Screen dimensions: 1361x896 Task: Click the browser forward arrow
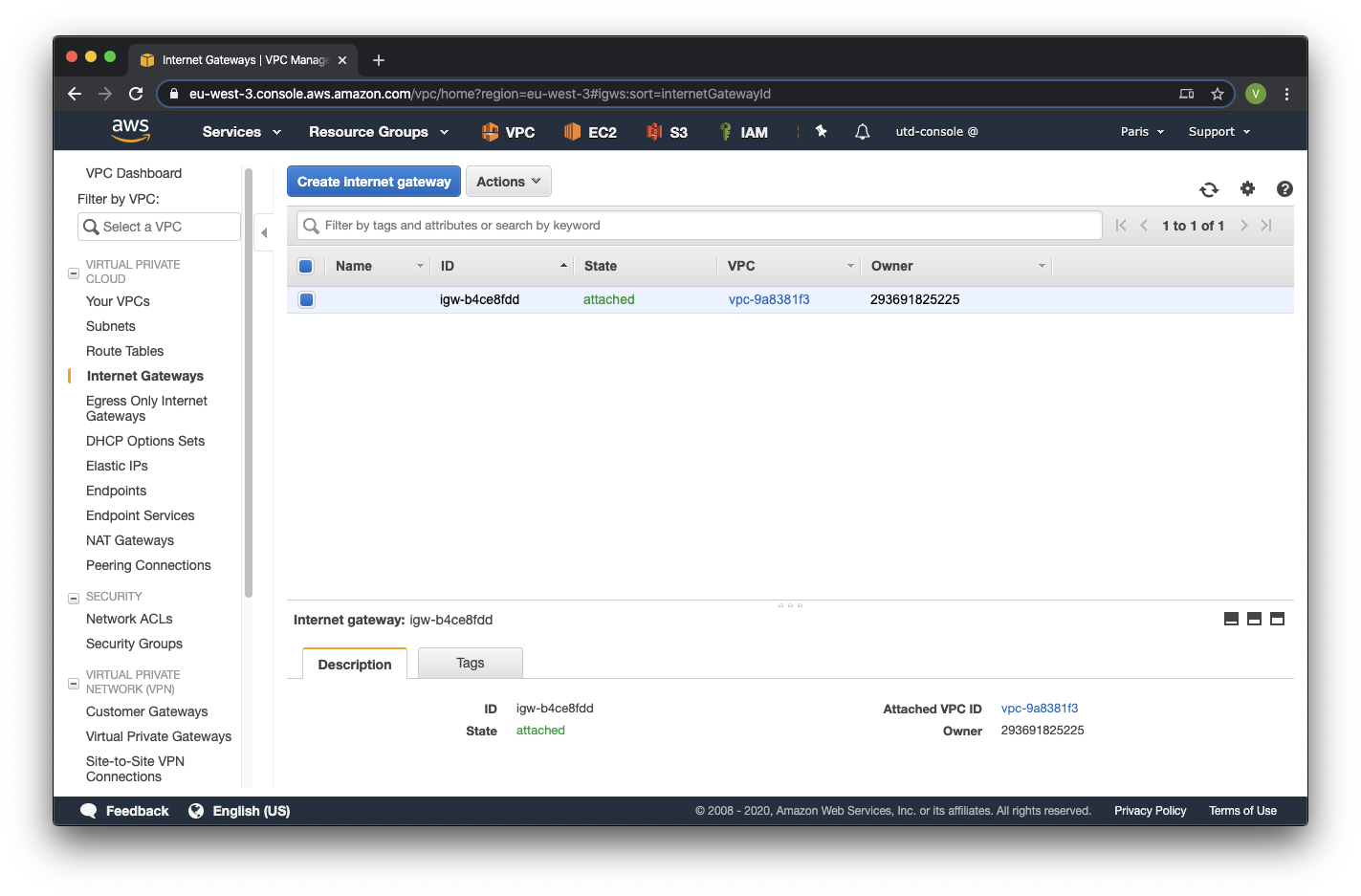coord(105,94)
